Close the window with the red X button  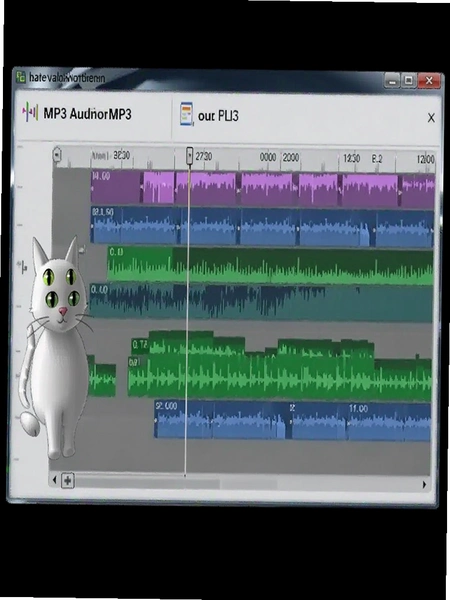429,81
